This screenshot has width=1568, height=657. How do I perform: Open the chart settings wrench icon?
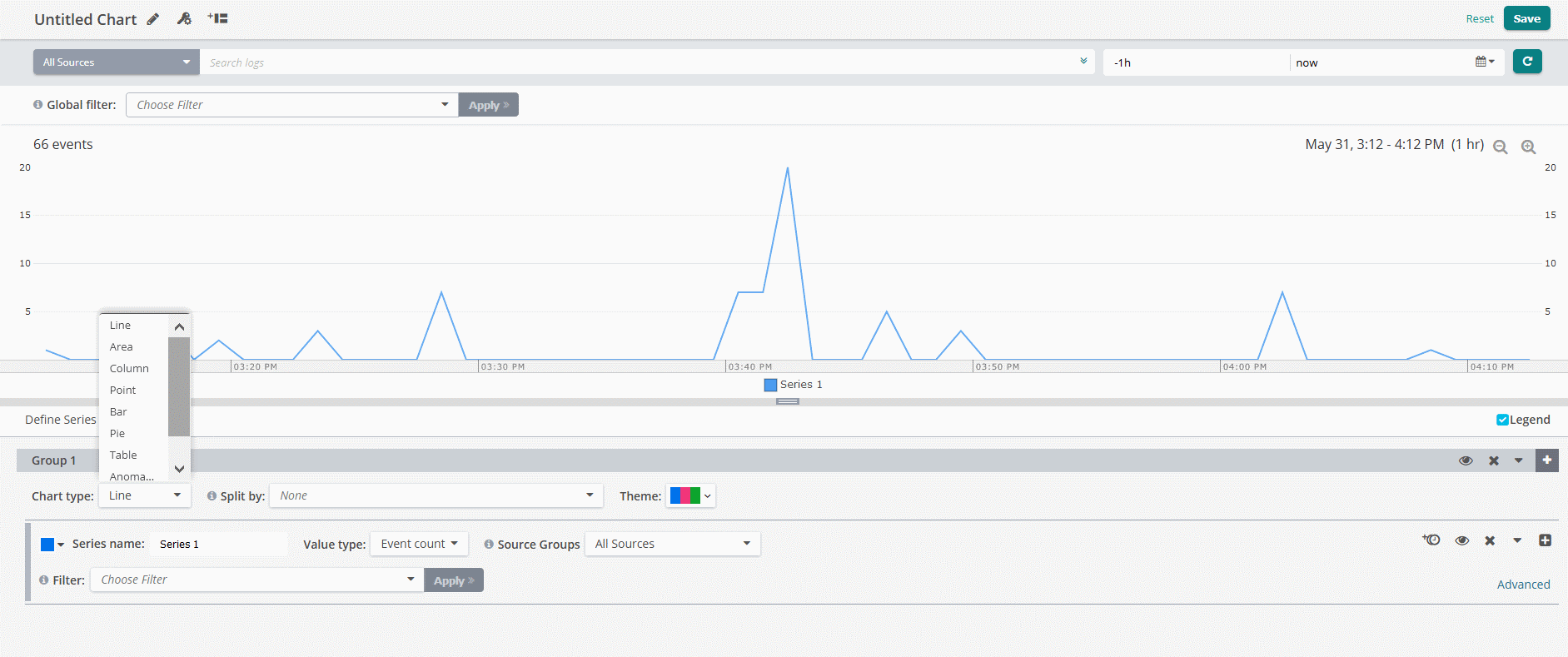[184, 18]
